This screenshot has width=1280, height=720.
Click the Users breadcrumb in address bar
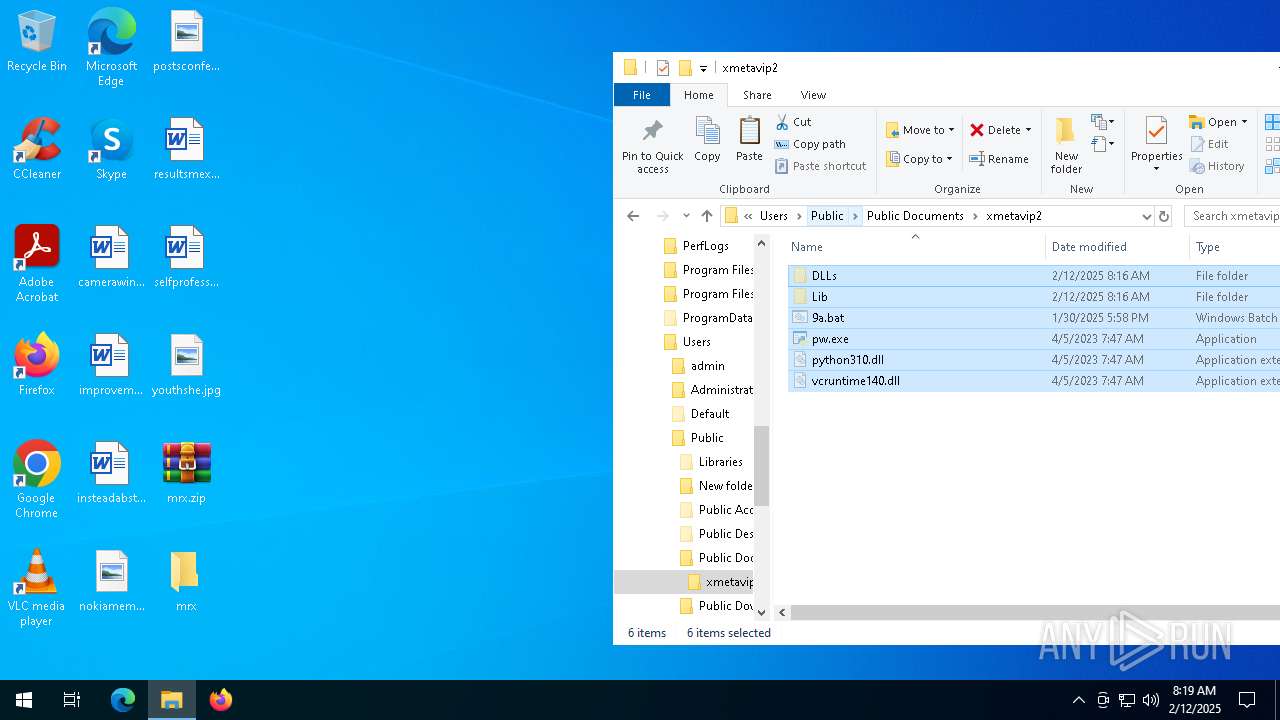[x=773, y=216]
